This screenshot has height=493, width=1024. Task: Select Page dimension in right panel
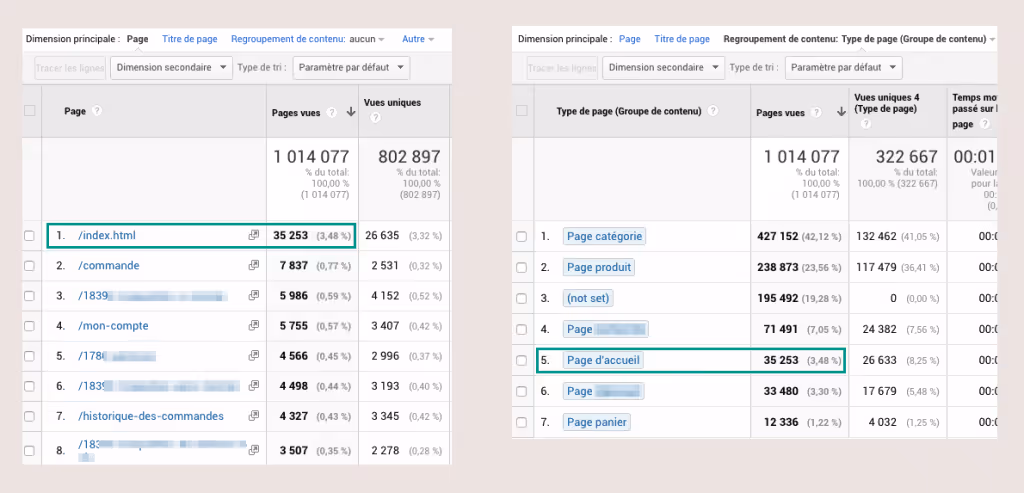click(630, 39)
